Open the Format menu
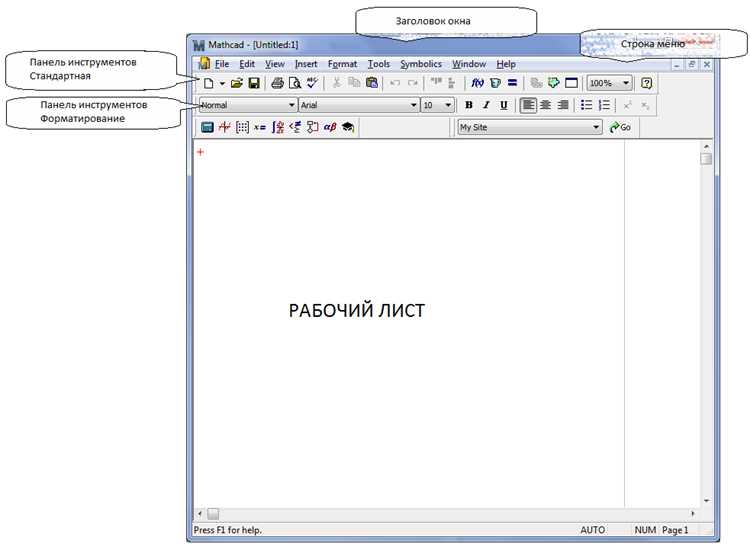Viewport: 750px width, 550px height. (342, 64)
